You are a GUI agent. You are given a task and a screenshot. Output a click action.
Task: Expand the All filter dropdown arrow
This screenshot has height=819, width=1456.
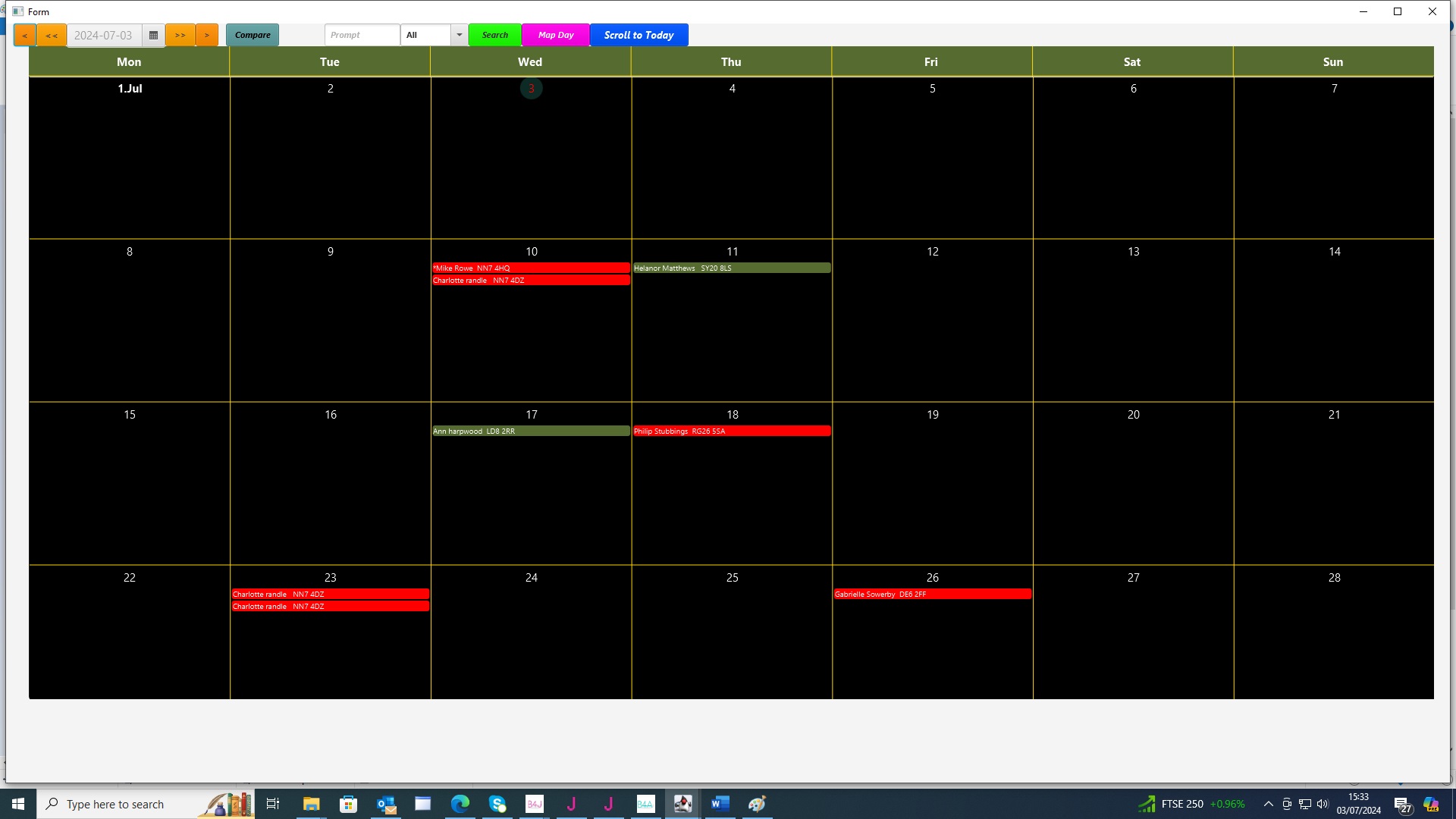(459, 35)
